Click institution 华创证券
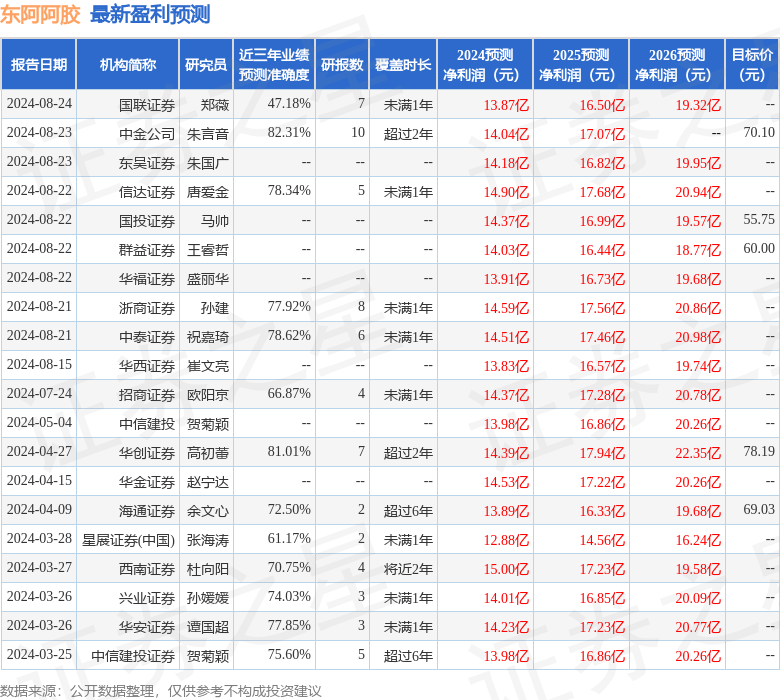Viewport: 780px width, 700px height. click(147, 453)
